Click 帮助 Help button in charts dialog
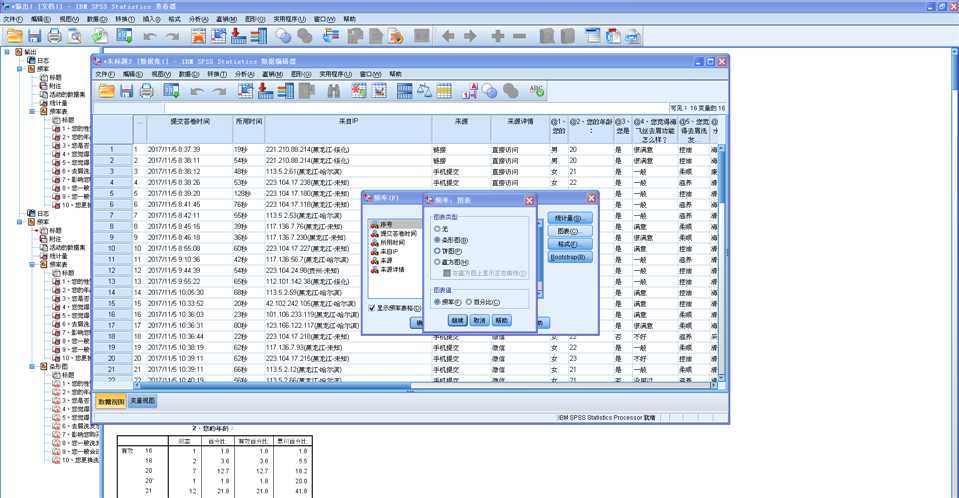The image size is (959, 498). click(x=502, y=321)
